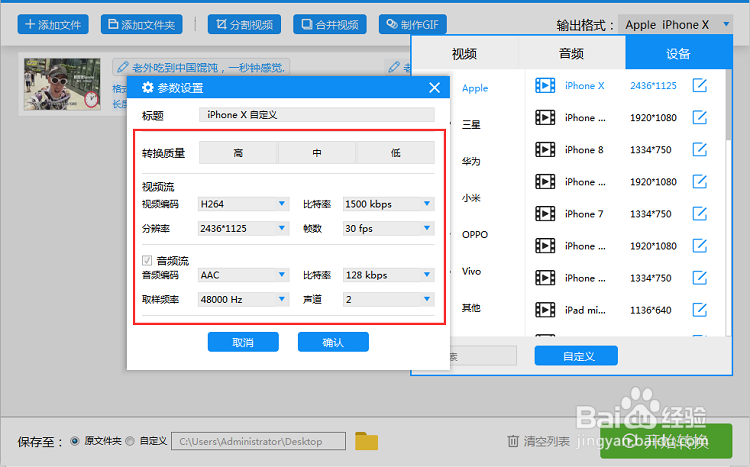Image resolution: width=750 pixels, height=467 pixels.
Task: Click the 自定义 button in the device panel
Action: (x=576, y=356)
